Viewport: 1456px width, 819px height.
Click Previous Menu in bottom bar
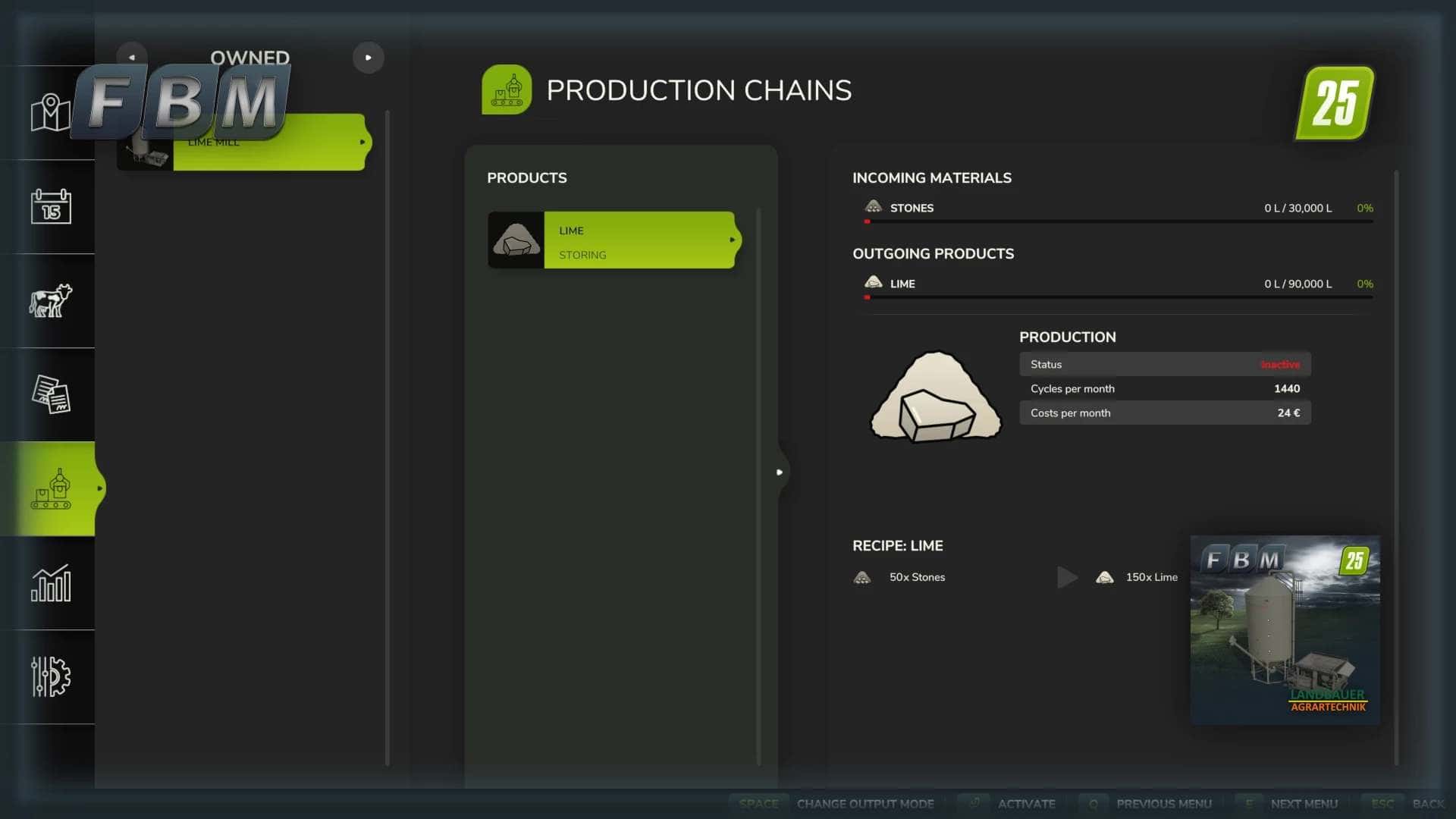tap(1163, 804)
